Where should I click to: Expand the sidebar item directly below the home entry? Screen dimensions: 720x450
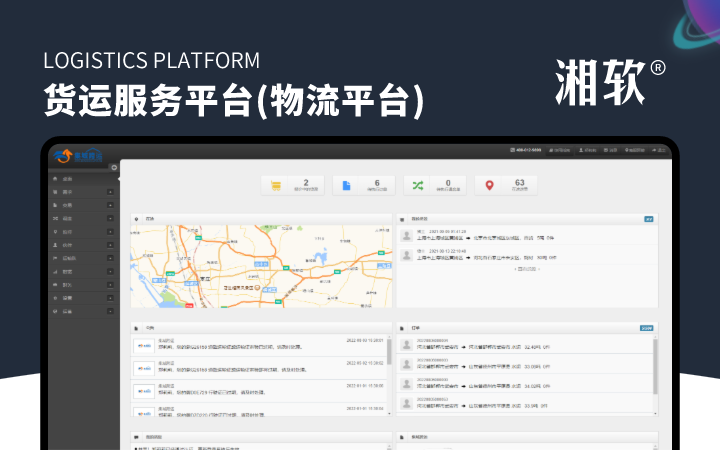110,192
